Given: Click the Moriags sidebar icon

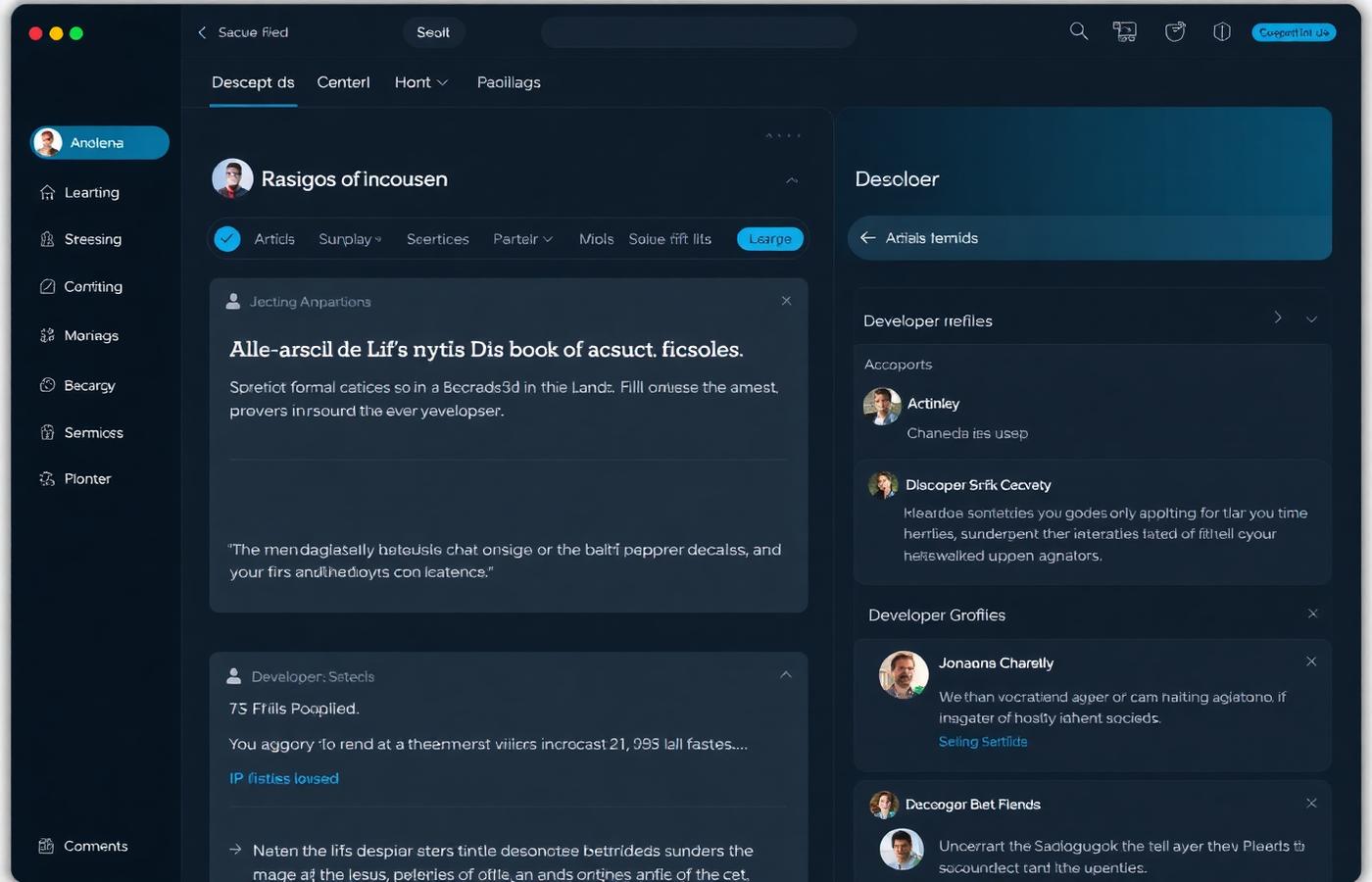Looking at the screenshot, I should point(47,335).
